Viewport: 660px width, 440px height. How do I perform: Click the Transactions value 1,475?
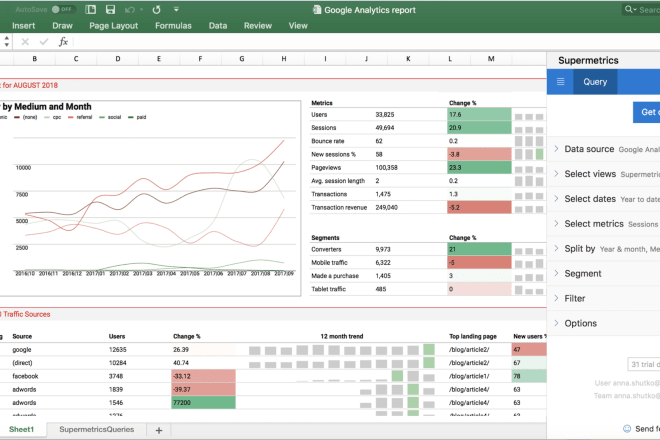point(383,194)
